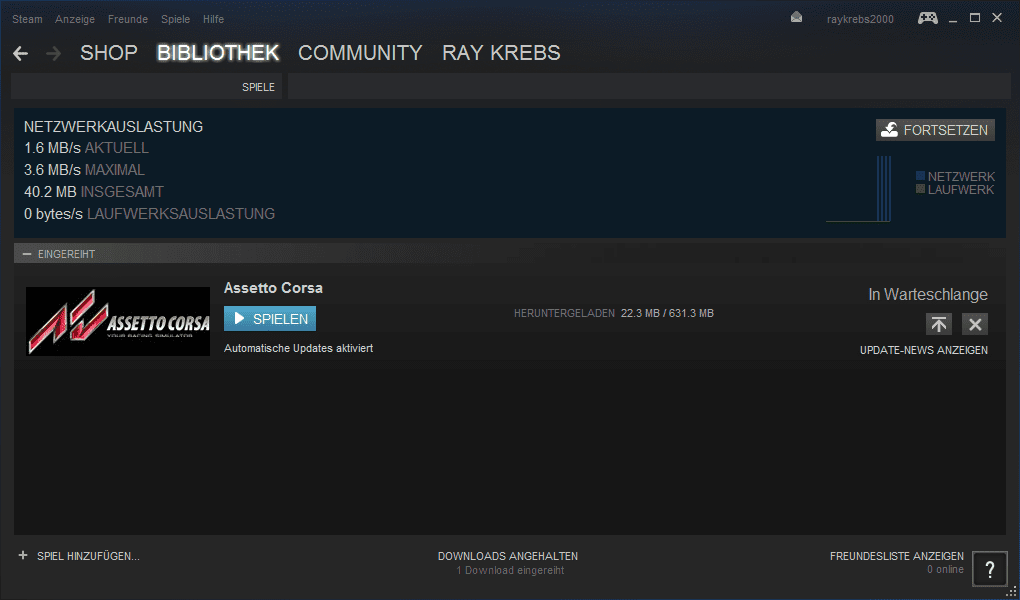Open the Freunde menu
Image resolution: width=1020 pixels, height=600 pixels.
pos(128,19)
